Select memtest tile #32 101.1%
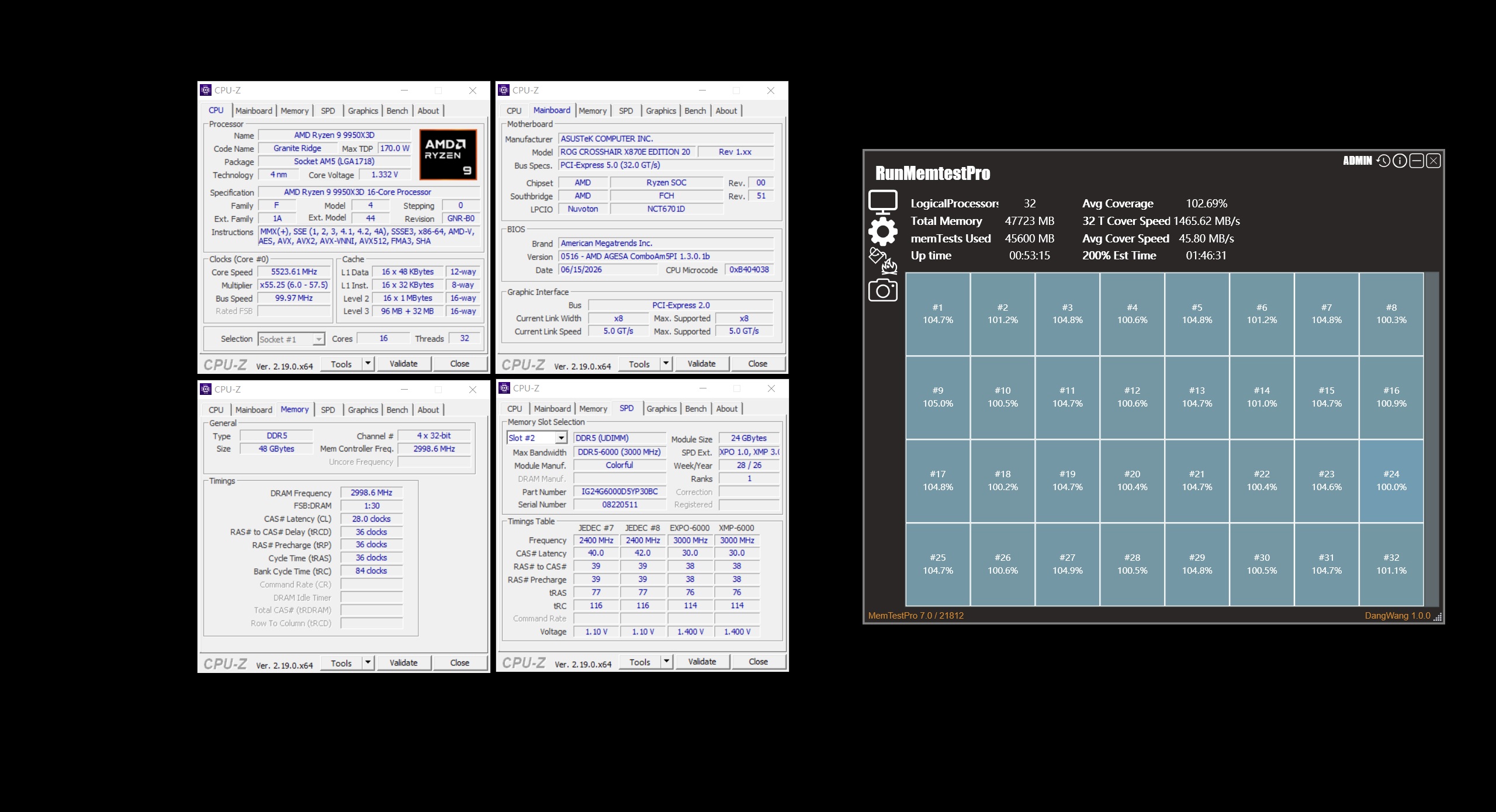1496x812 pixels. 1391,564
